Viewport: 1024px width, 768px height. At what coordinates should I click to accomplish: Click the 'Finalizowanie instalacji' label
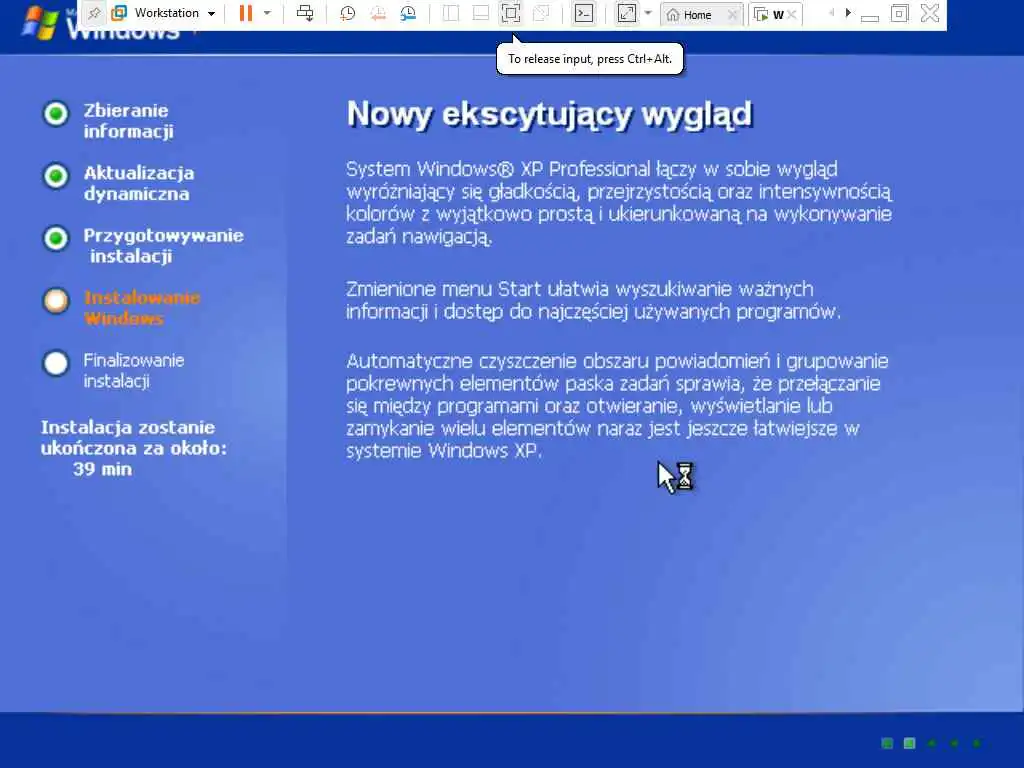pyautogui.click(x=134, y=370)
